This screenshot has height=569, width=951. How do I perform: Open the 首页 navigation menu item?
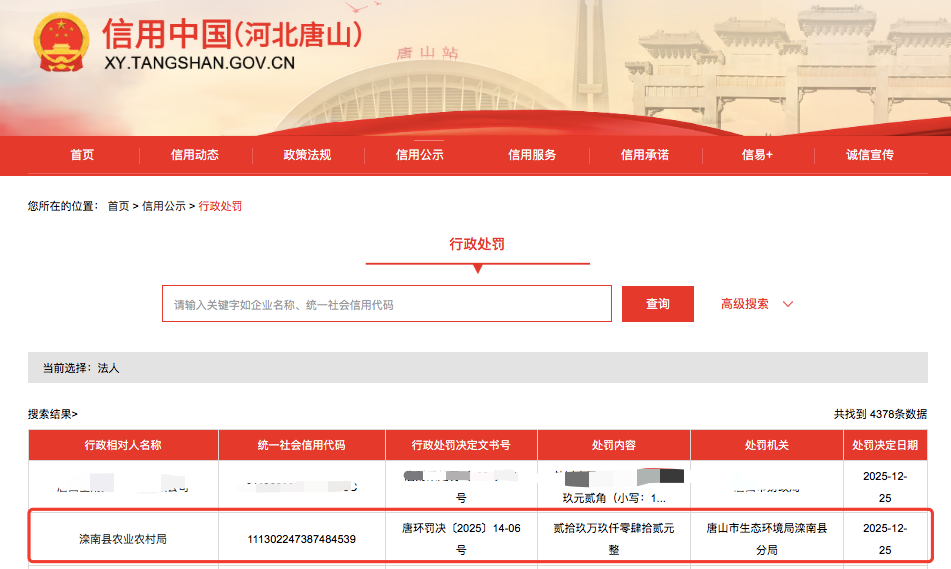tap(82, 155)
